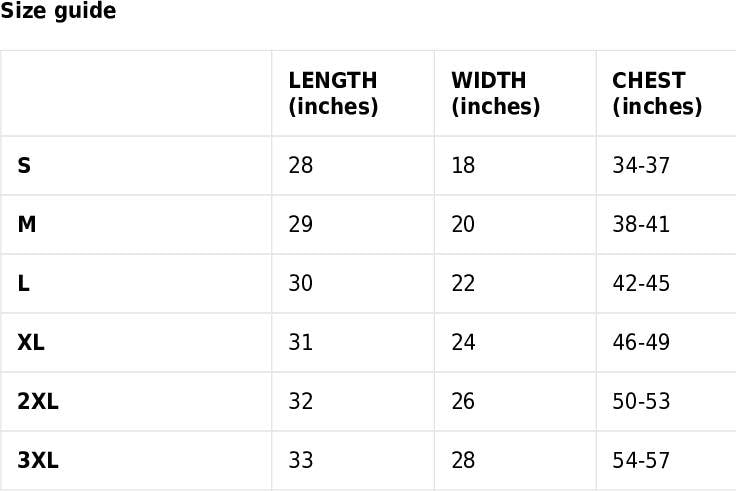Select the WIDTH (inches) column header
736x491 pixels.
pyautogui.click(x=495, y=93)
